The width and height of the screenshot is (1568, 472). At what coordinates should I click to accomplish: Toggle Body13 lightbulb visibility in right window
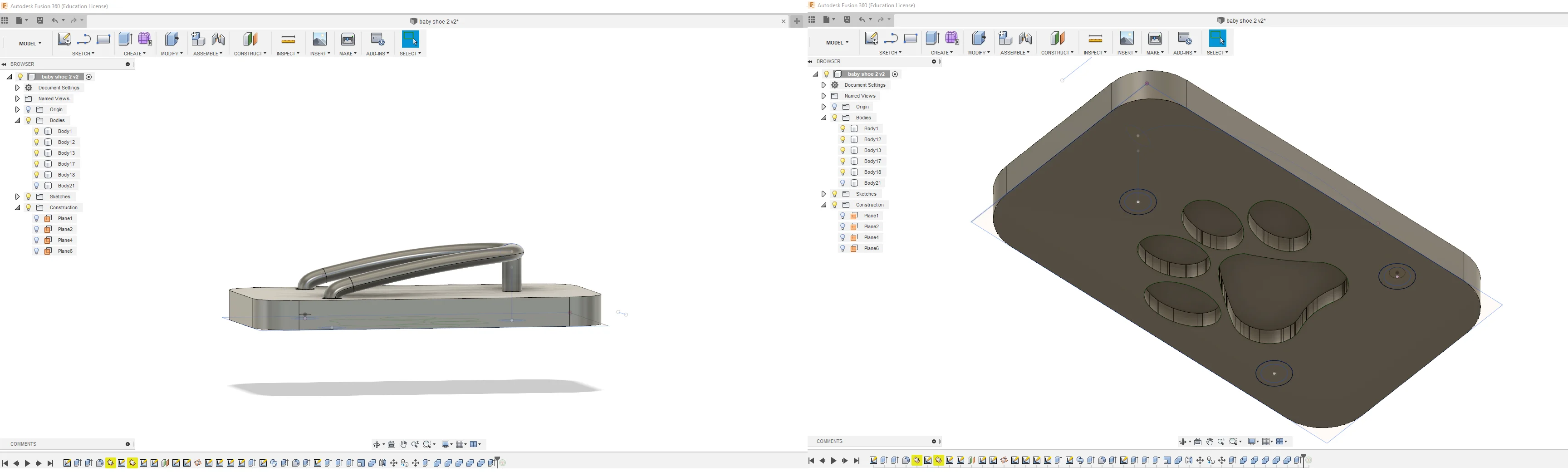843,150
